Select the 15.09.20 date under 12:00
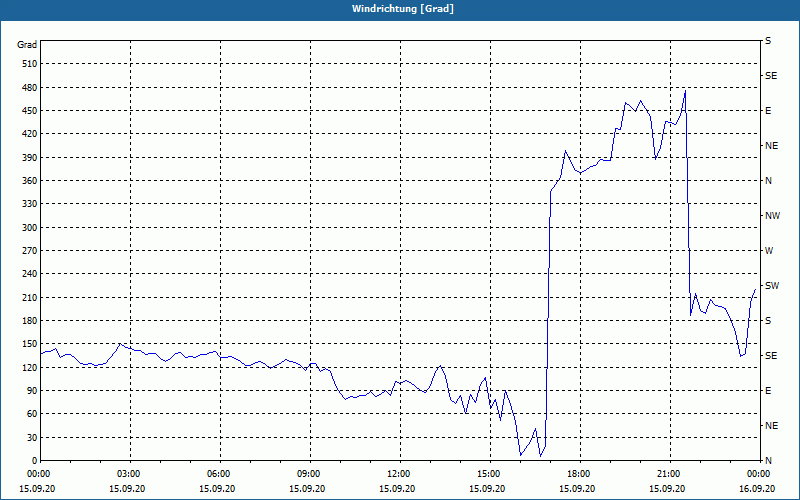This screenshot has width=800, height=500. 397,489
